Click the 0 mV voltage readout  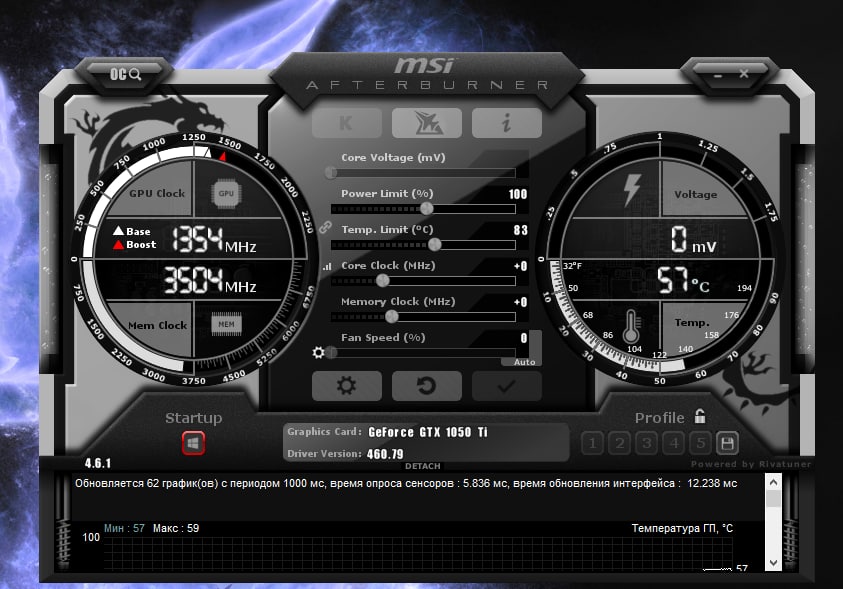[x=694, y=239]
